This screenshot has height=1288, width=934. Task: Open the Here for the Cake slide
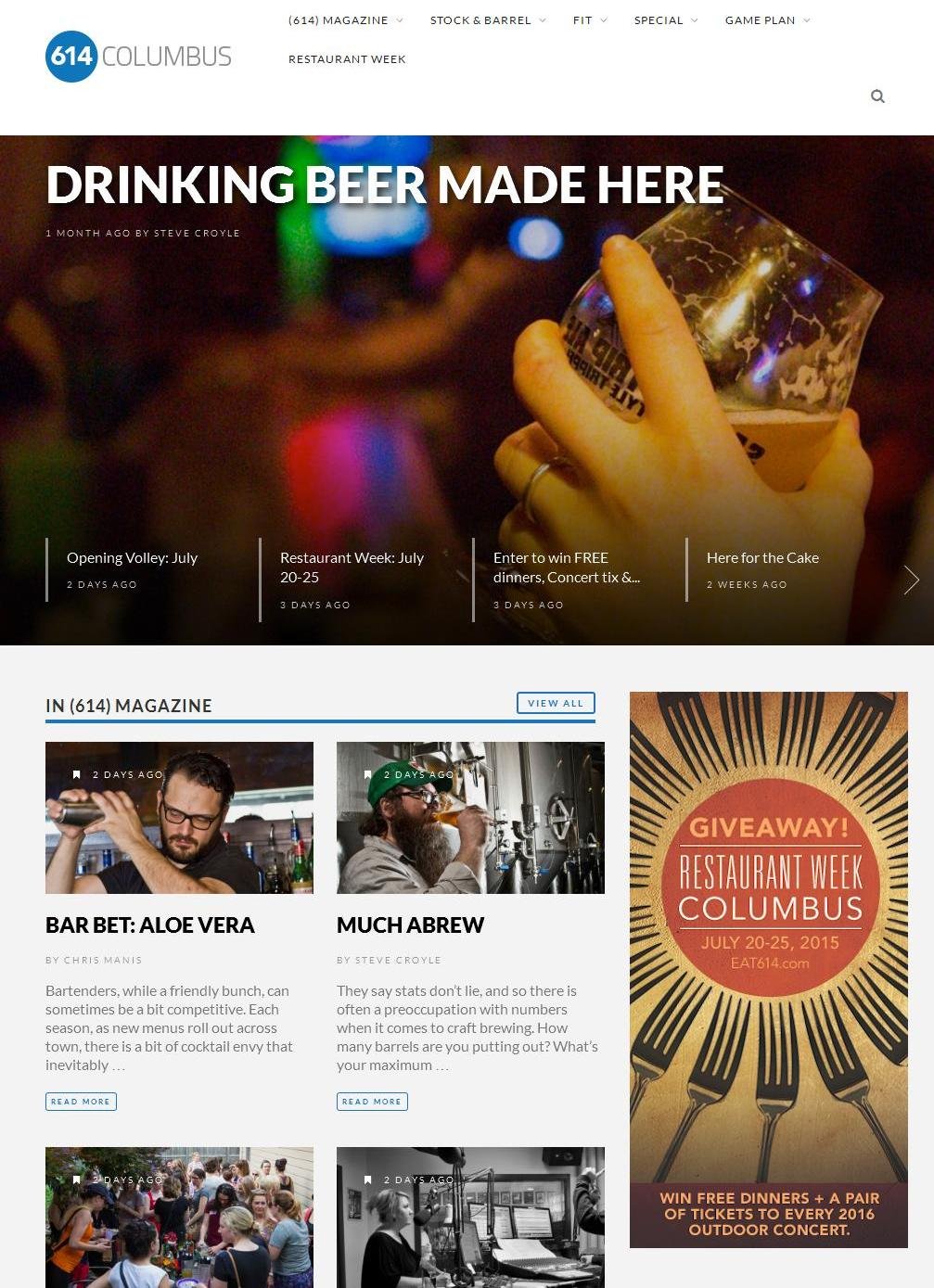pyautogui.click(x=762, y=557)
